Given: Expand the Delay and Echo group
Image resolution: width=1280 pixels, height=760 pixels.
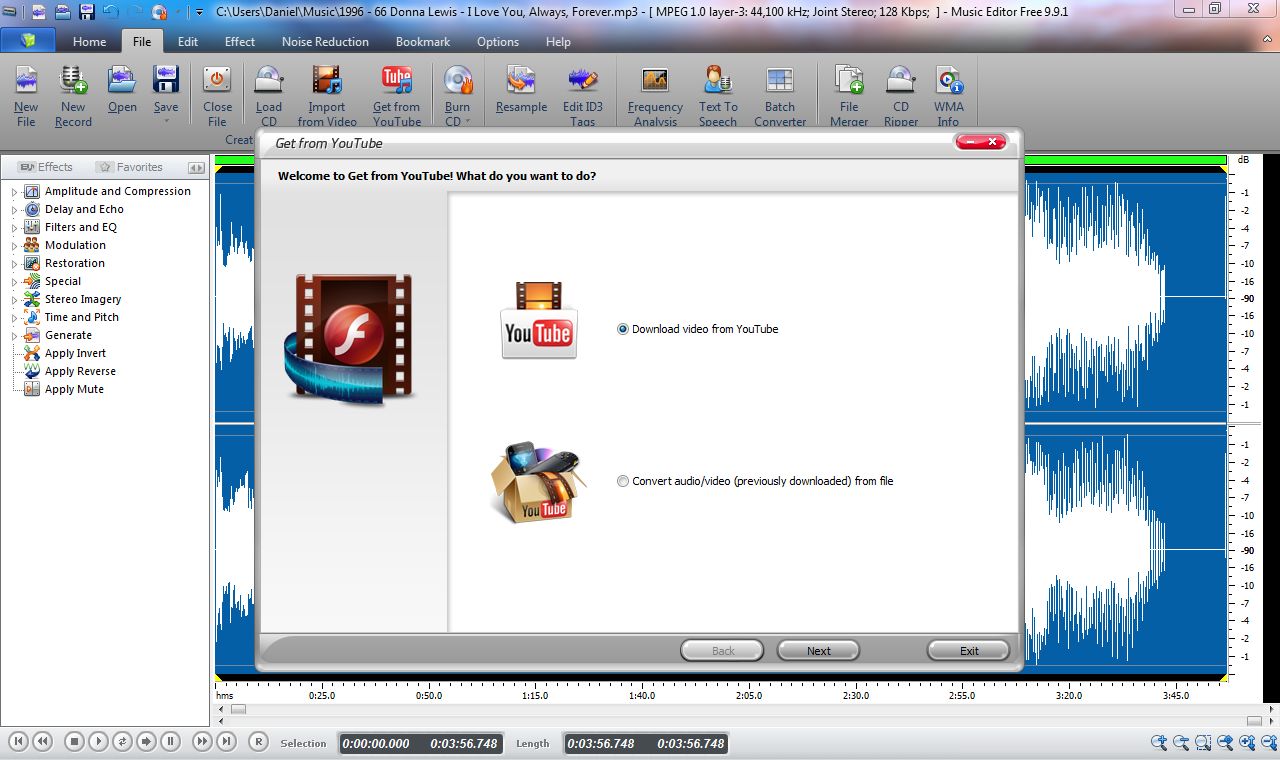Looking at the screenshot, I should coord(14,210).
